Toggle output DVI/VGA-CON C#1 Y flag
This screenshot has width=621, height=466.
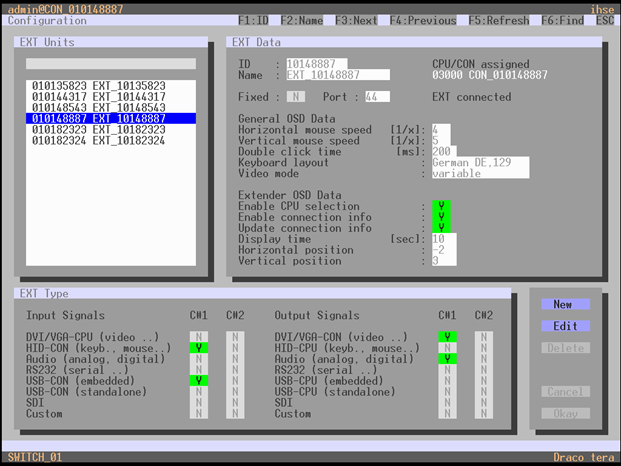pos(448,337)
